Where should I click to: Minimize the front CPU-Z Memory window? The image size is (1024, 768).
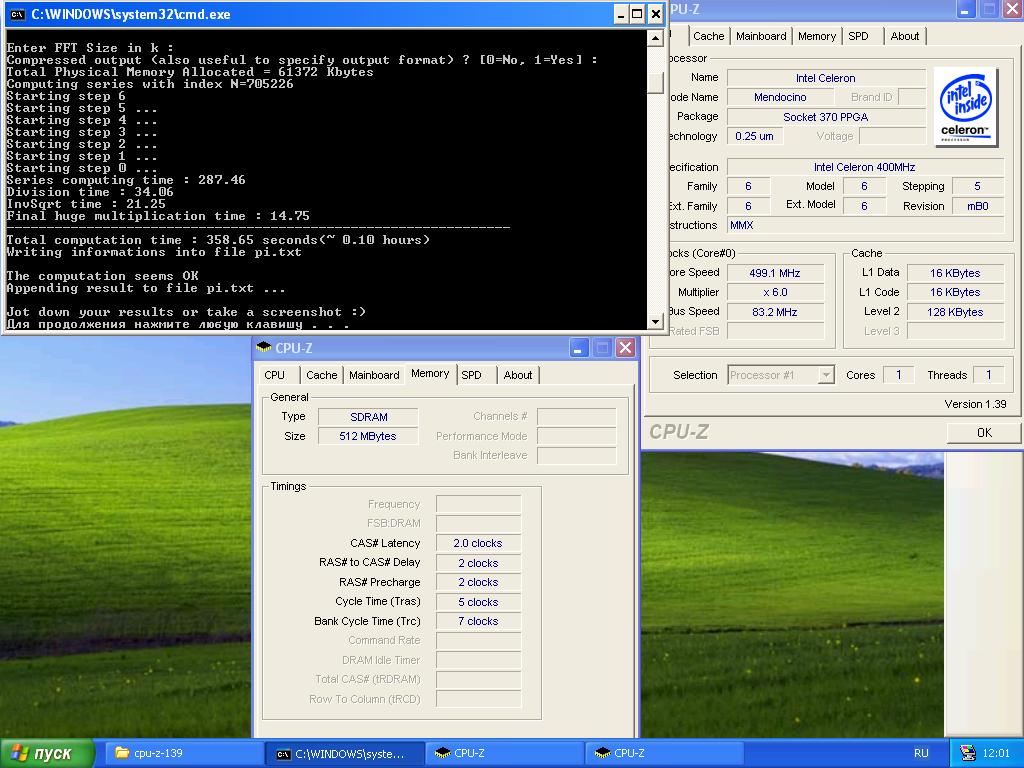pos(578,348)
